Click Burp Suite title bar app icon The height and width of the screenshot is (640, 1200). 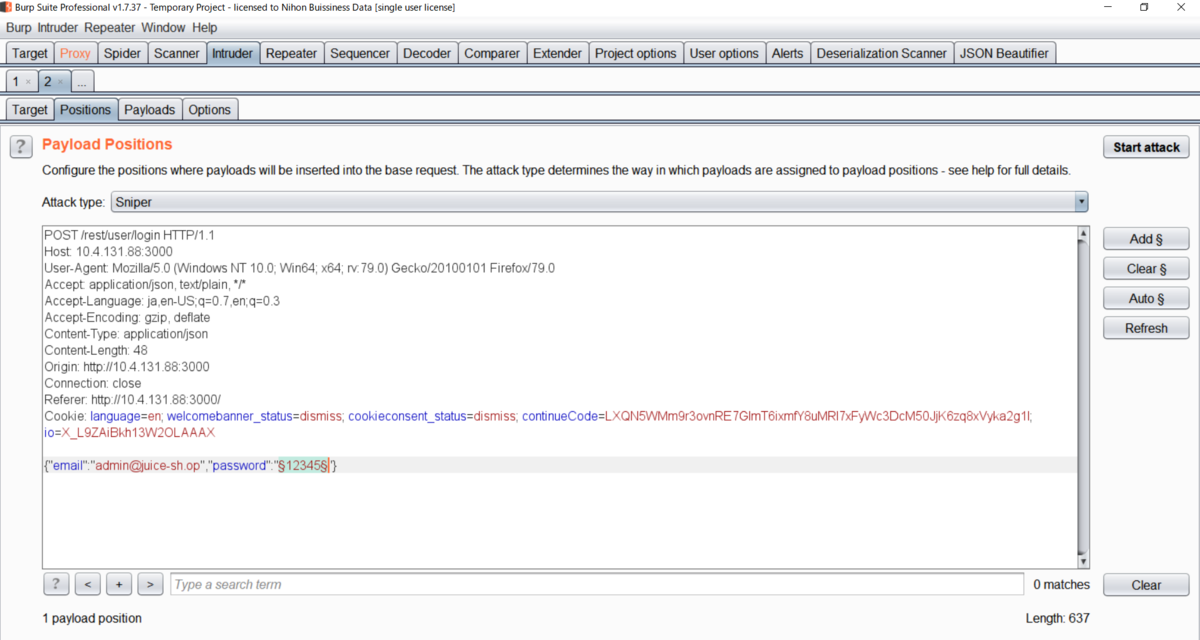pos(7,7)
